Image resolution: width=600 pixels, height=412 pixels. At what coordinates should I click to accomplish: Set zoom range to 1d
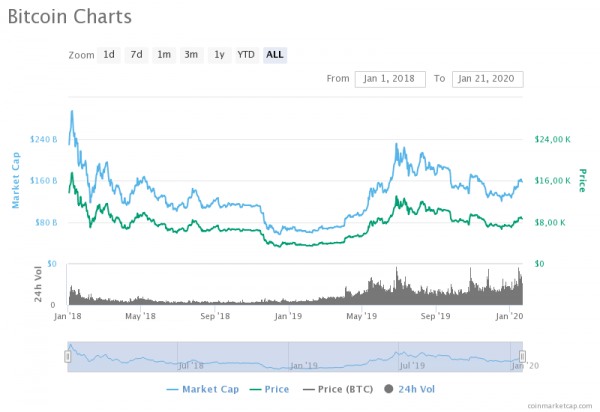click(109, 55)
